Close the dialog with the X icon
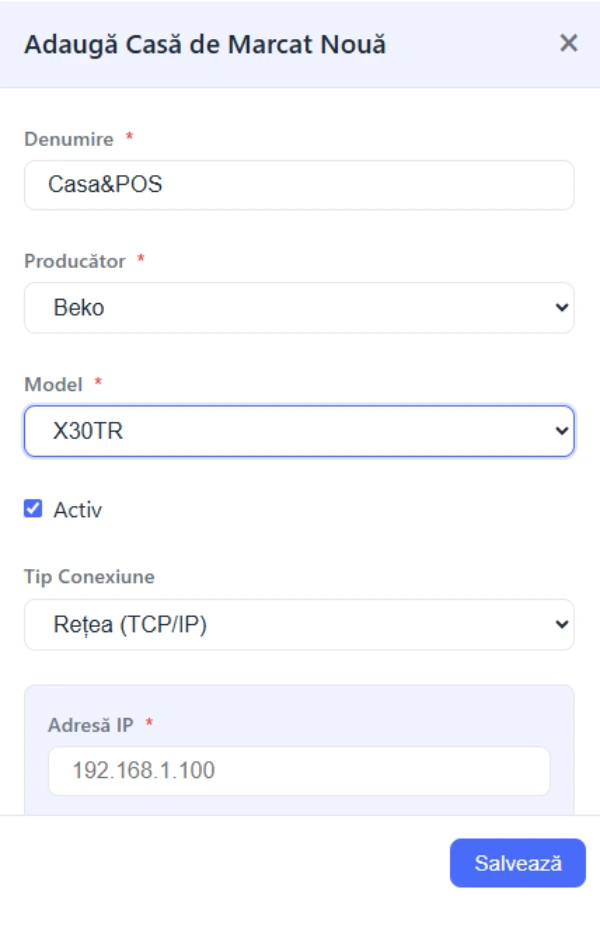The height and width of the screenshot is (931, 600). pyautogui.click(x=568, y=43)
